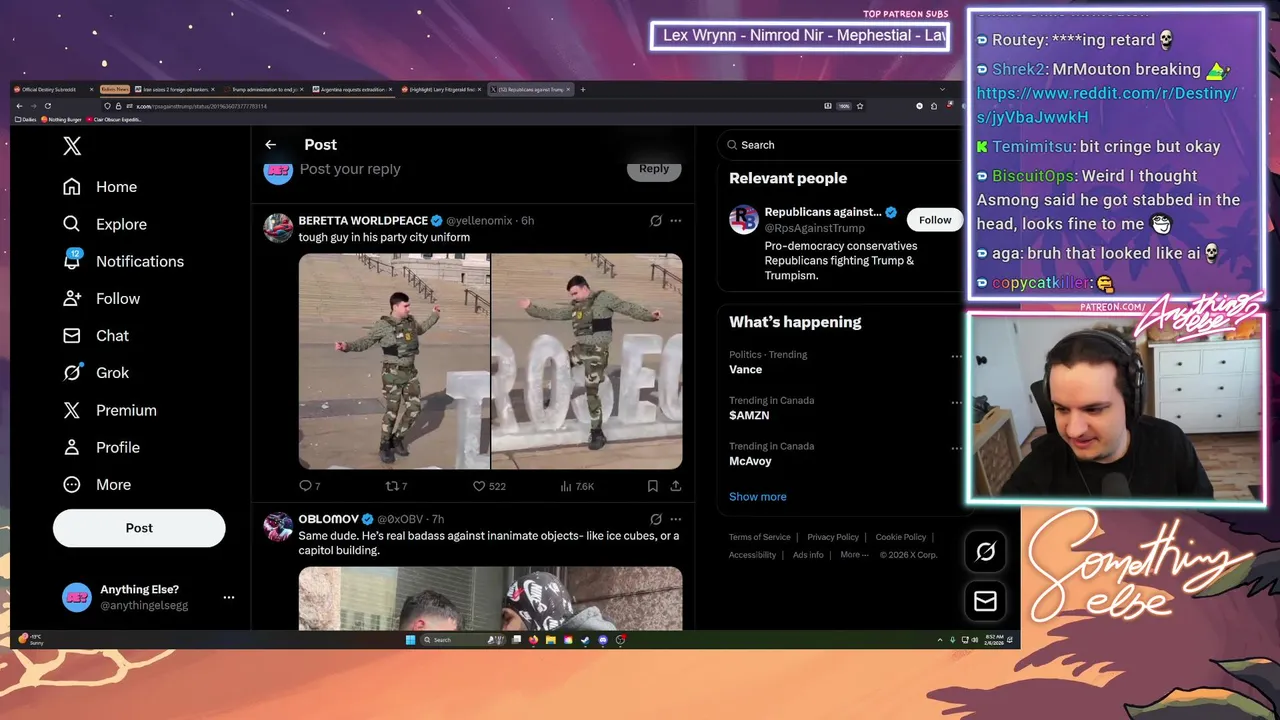The height and width of the screenshot is (720, 1280).
Task: Open the right soldier ice sculpture image
Action: [x=587, y=361]
